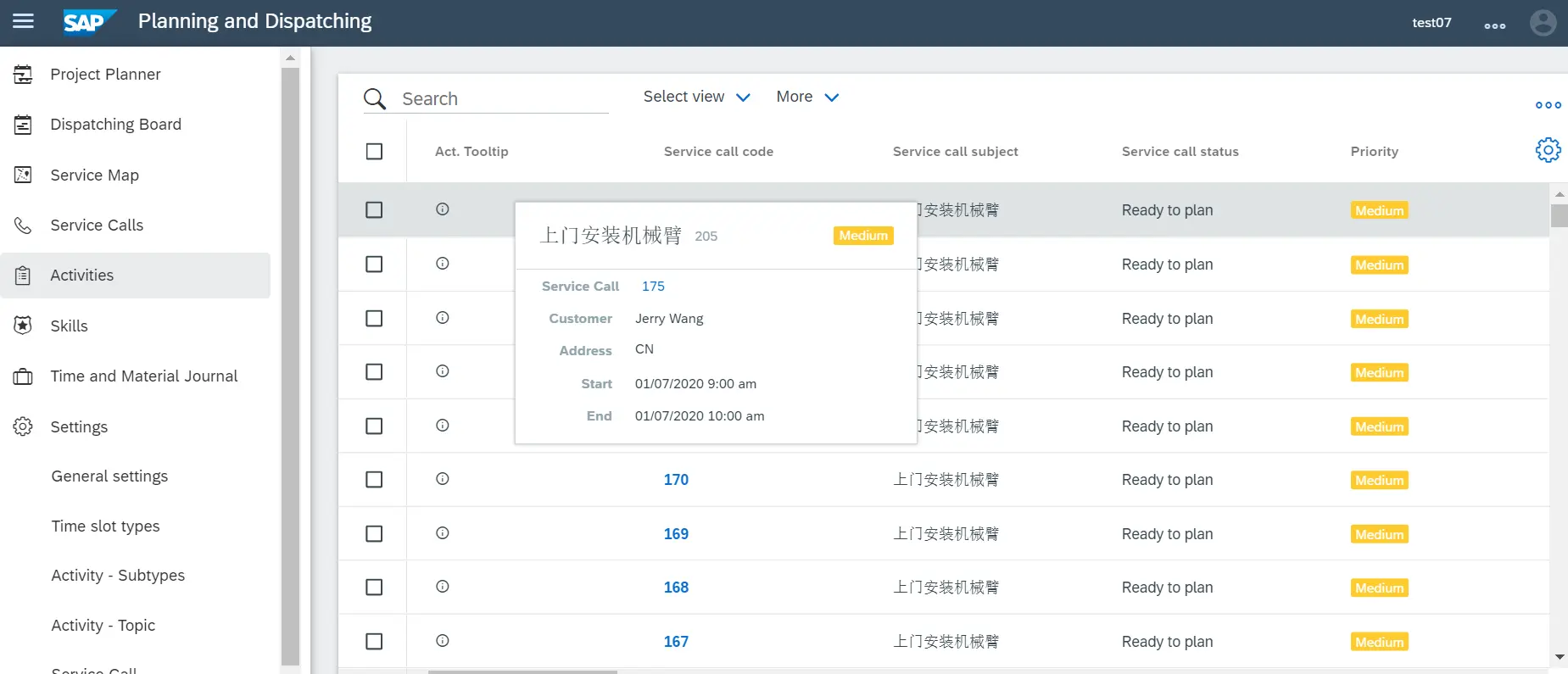Click test07 username in header
The height and width of the screenshot is (674, 1568).
point(1431,23)
